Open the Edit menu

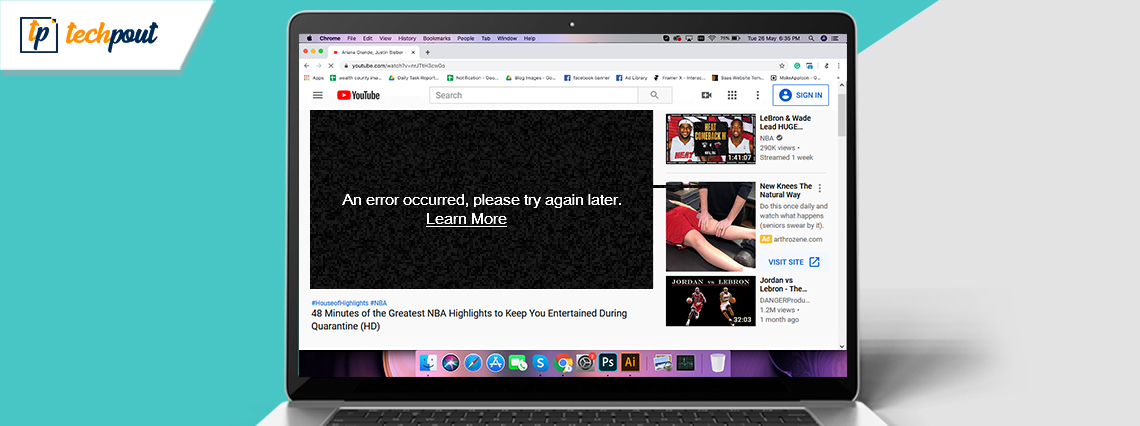pos(368,38)
